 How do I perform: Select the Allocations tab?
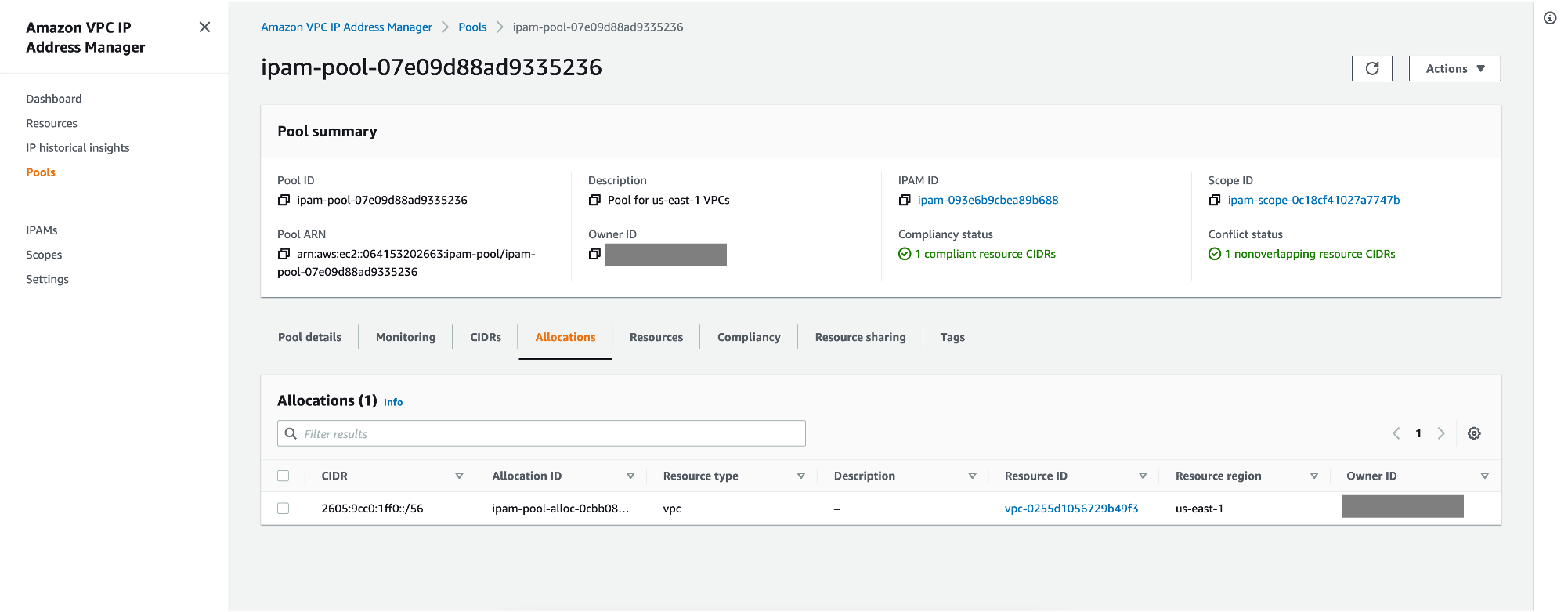(565, 338)
